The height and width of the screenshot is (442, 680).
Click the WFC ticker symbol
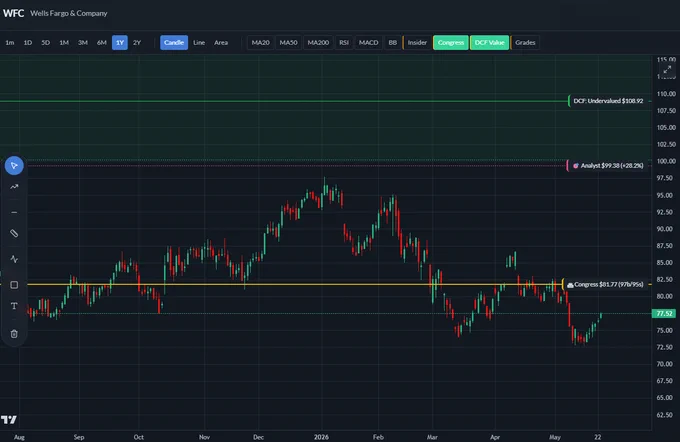tap(13, 13)
